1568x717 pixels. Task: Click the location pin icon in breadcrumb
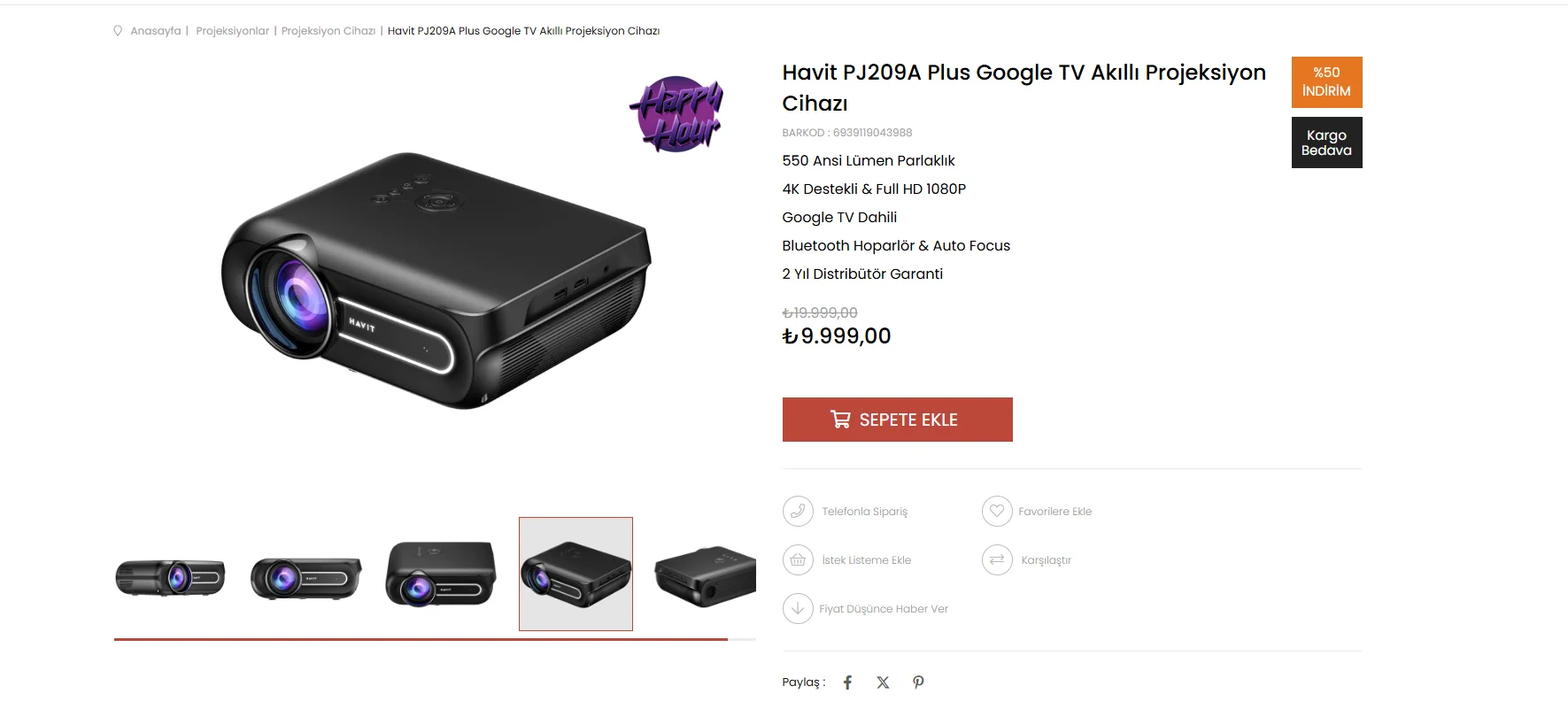[x=118, y=31]
